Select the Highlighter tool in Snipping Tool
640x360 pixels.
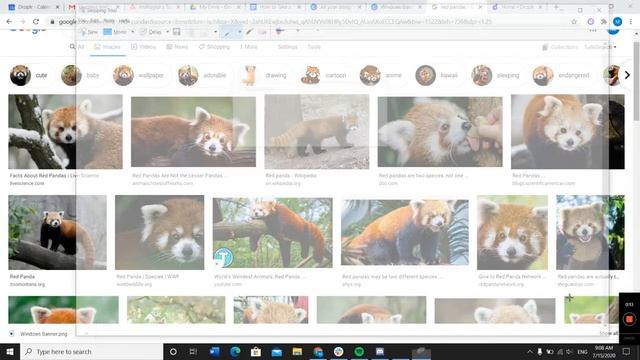coord(249,32)
